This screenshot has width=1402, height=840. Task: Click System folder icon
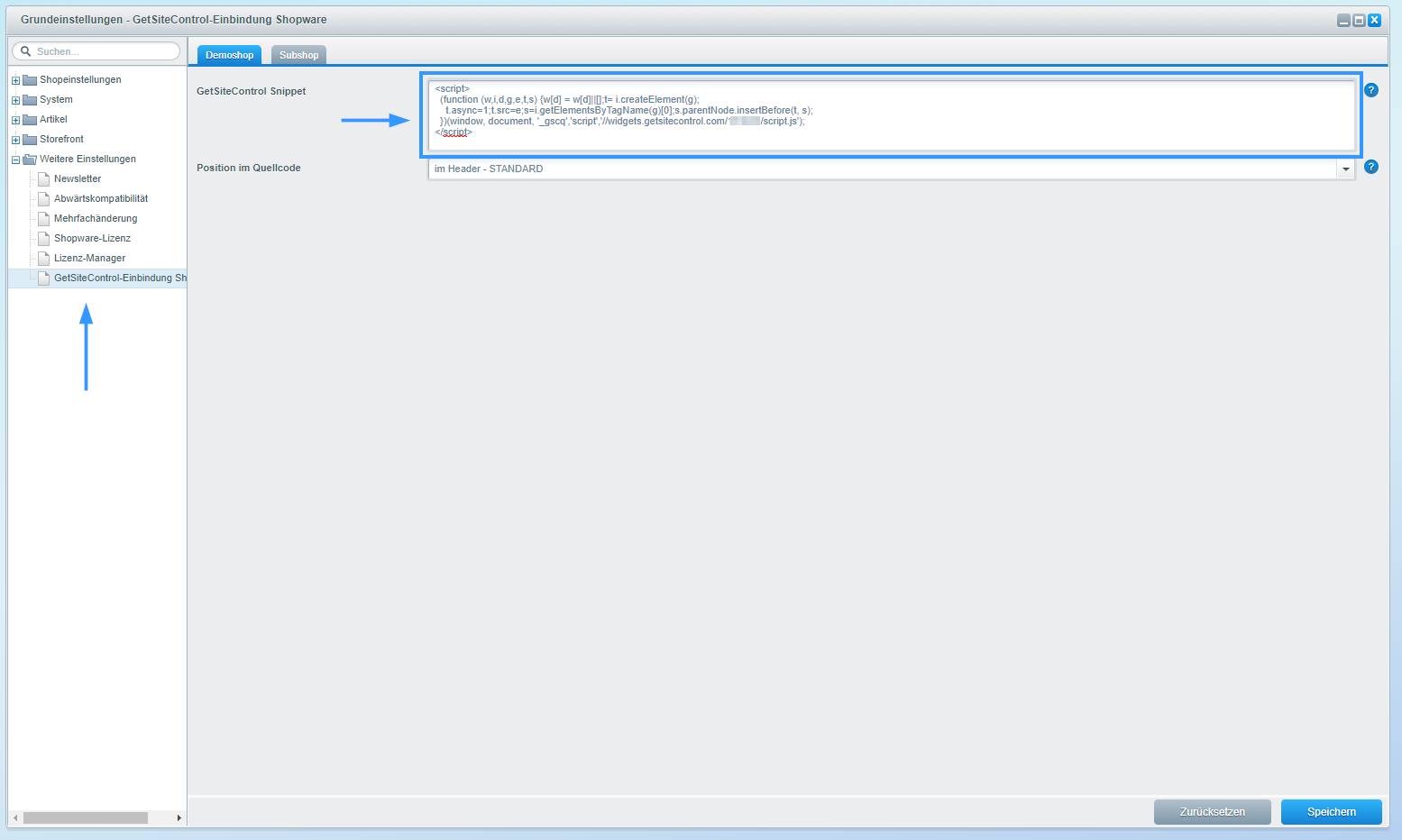pyautogui.click(x=30, y=99)
